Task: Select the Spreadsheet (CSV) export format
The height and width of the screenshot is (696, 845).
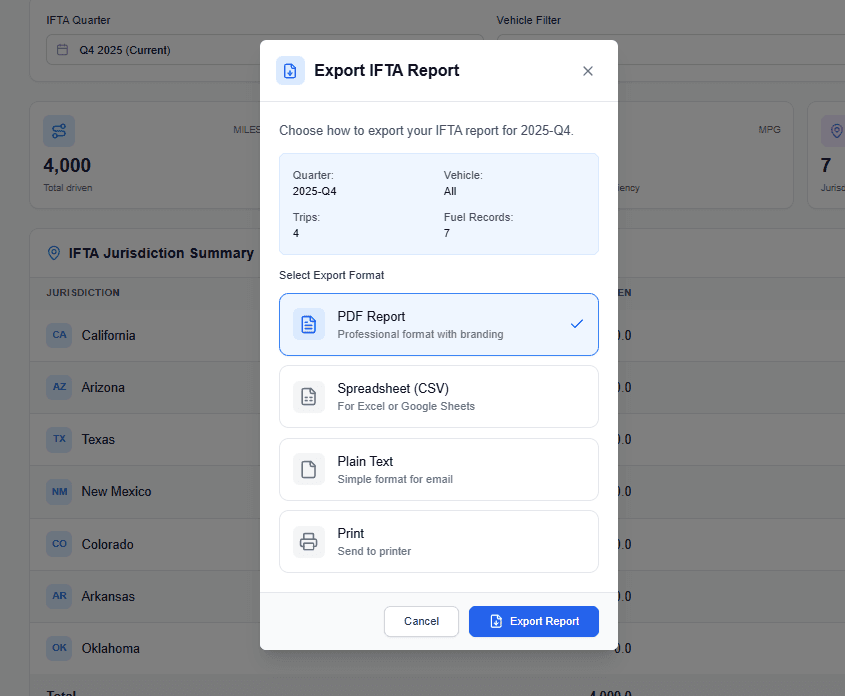Action: coord(438,396)
